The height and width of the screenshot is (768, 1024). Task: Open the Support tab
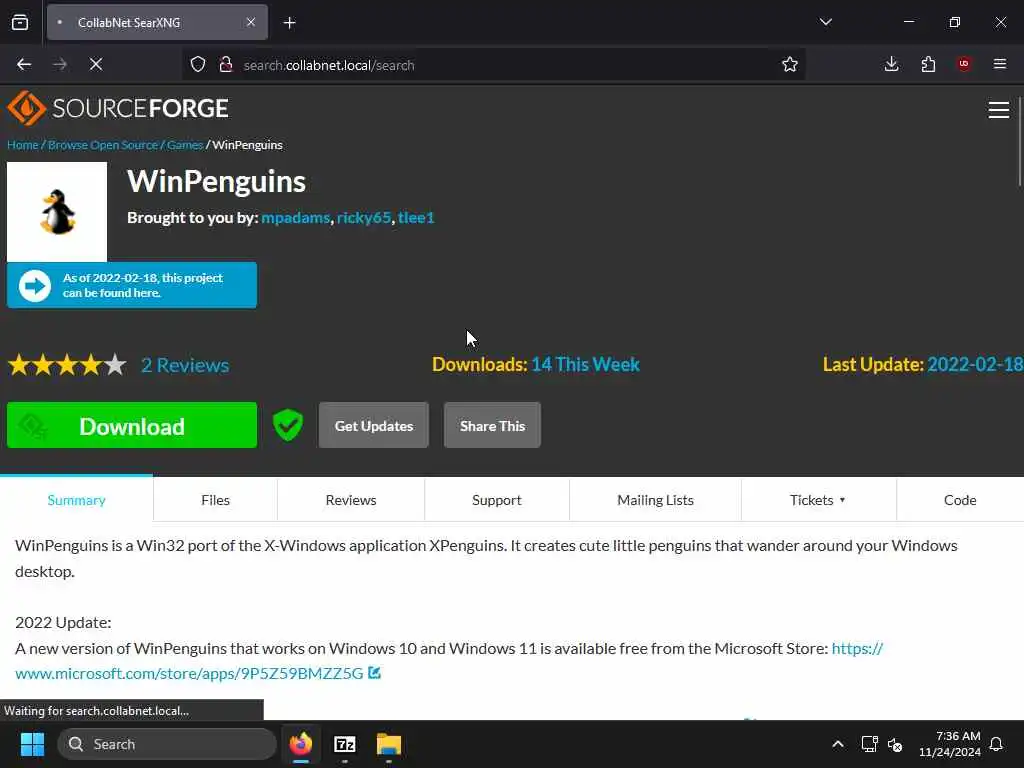497,500
